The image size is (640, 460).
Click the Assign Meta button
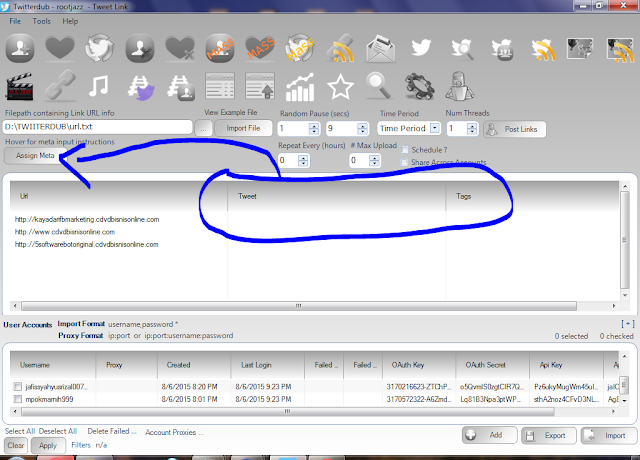[x=33, y=156]
